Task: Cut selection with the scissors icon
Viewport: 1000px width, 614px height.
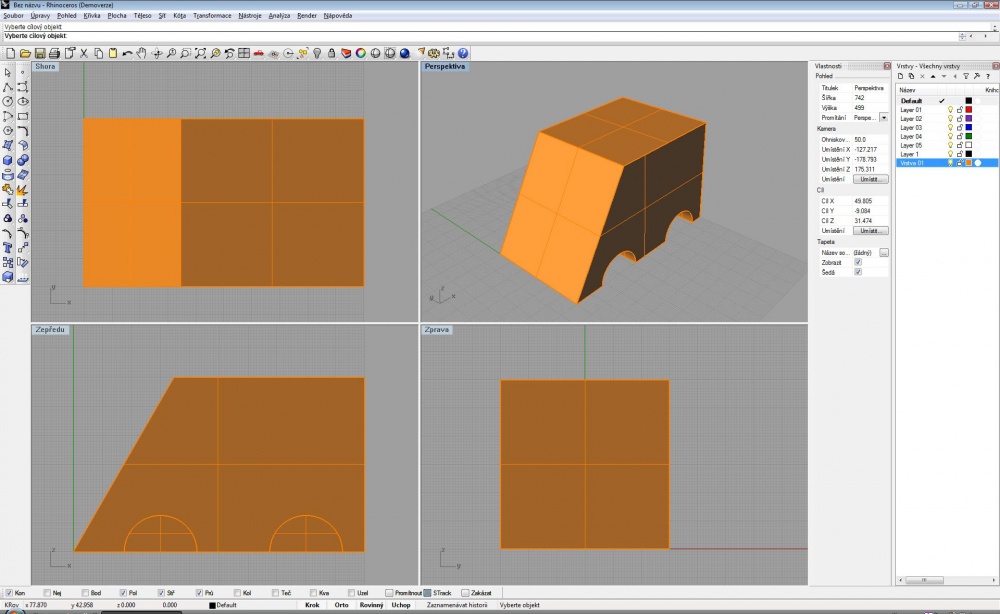Action: pos(84,54)
